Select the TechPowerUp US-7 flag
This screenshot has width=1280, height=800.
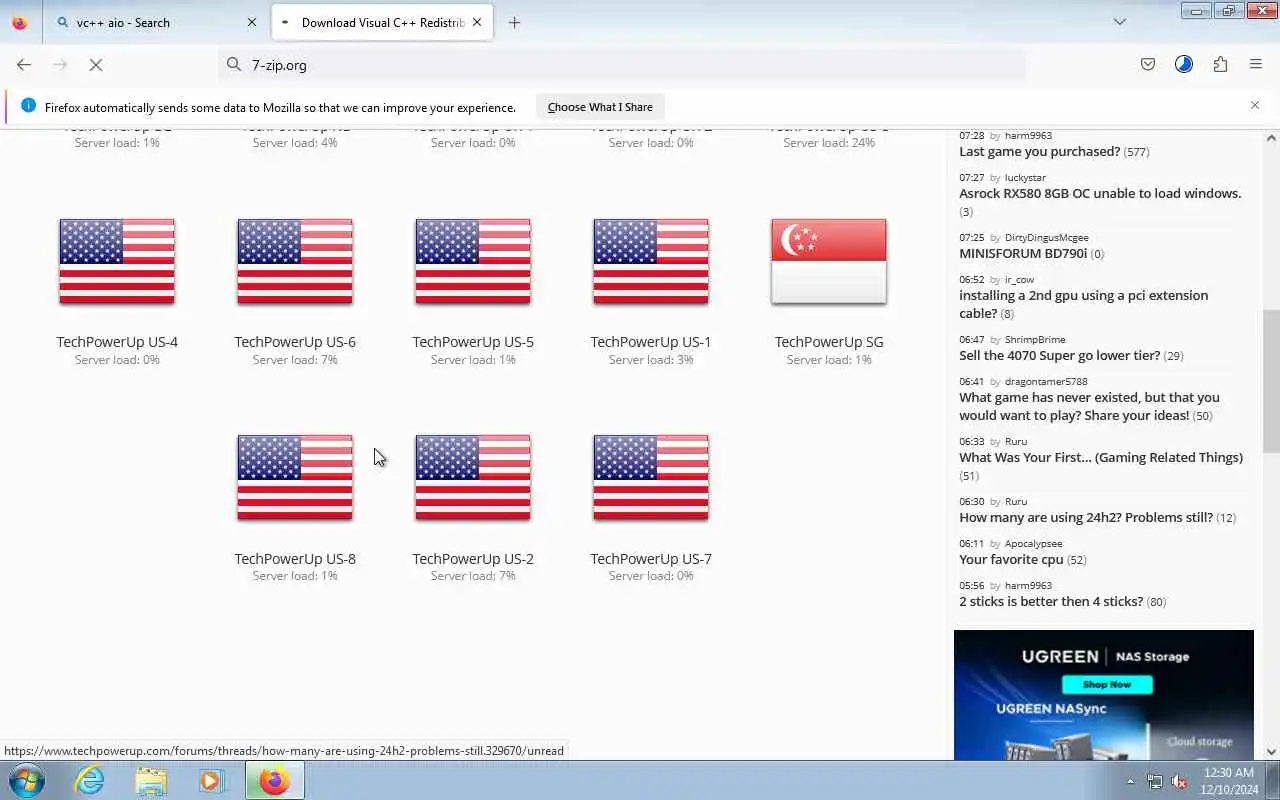pyautogui.click(x=651, y=478)
